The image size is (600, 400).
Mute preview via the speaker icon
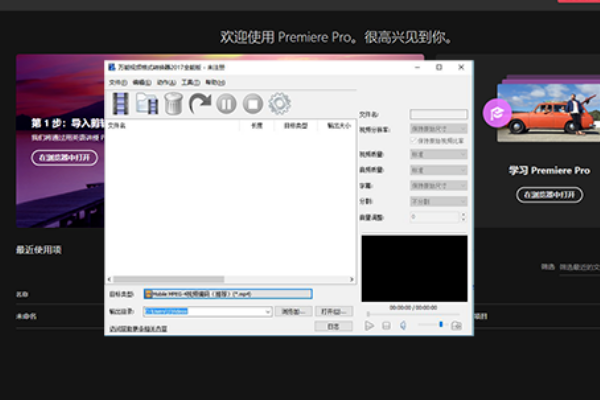coord(403,326)
